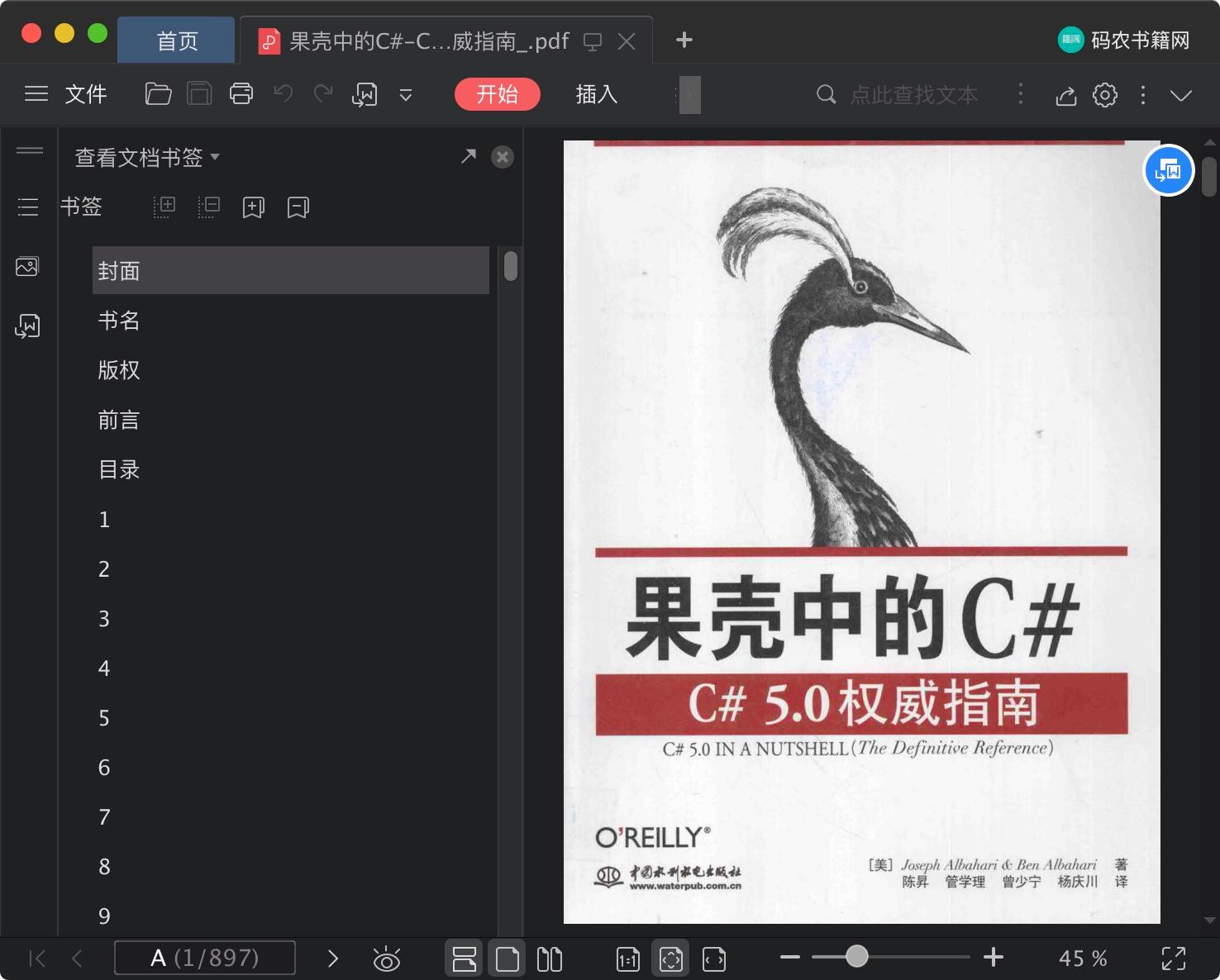Toggle two-page view
Viewport: 1220px width, 980px height.
click(x=550, y=959)
